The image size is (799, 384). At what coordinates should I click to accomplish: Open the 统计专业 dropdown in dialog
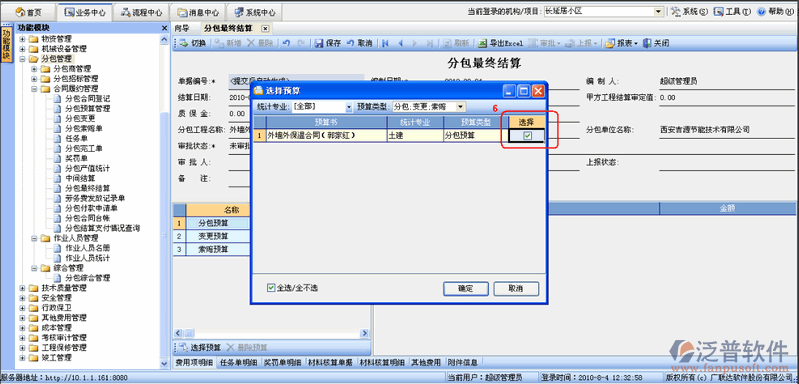click(349, 107)
